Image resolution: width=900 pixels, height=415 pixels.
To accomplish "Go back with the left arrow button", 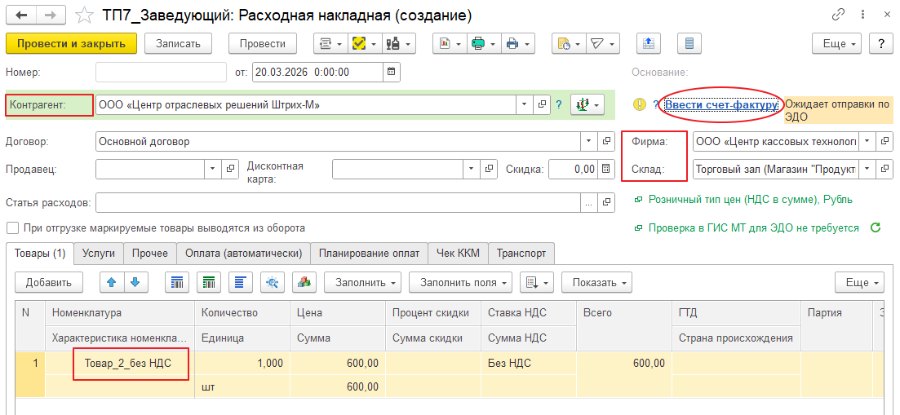I will [x=22, y=16].
